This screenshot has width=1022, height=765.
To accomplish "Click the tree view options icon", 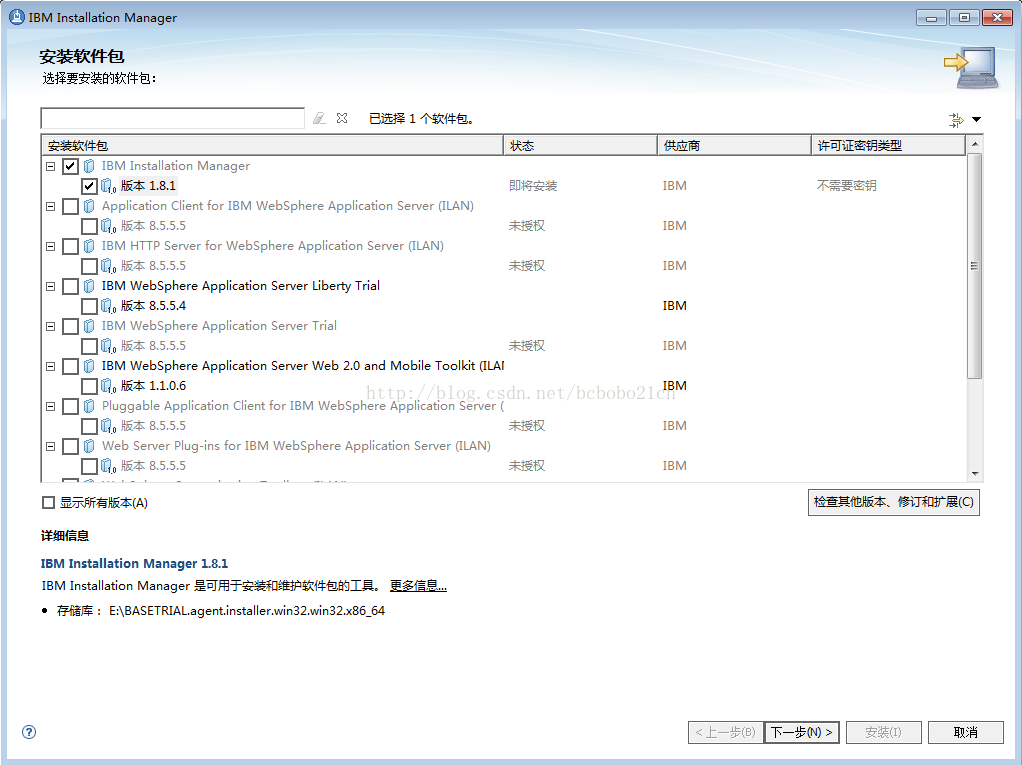I will click(956, 119).
